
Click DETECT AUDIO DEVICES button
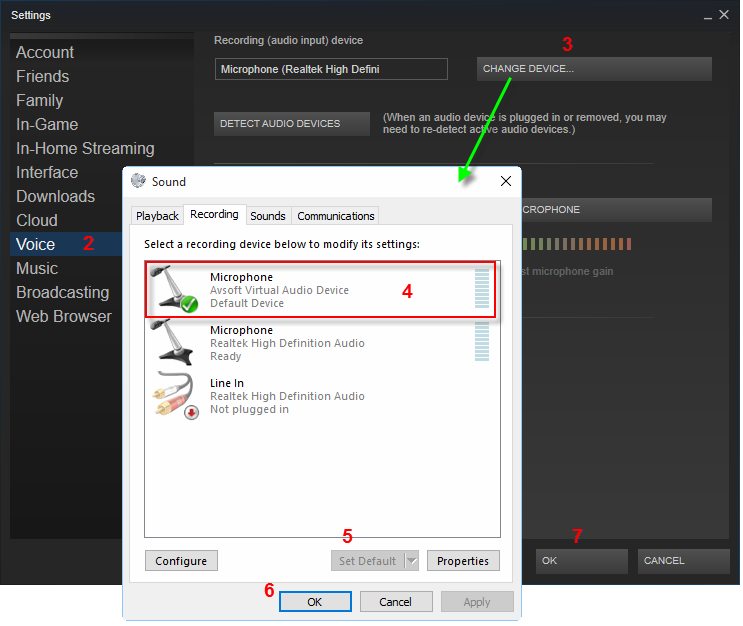(292, 124)
